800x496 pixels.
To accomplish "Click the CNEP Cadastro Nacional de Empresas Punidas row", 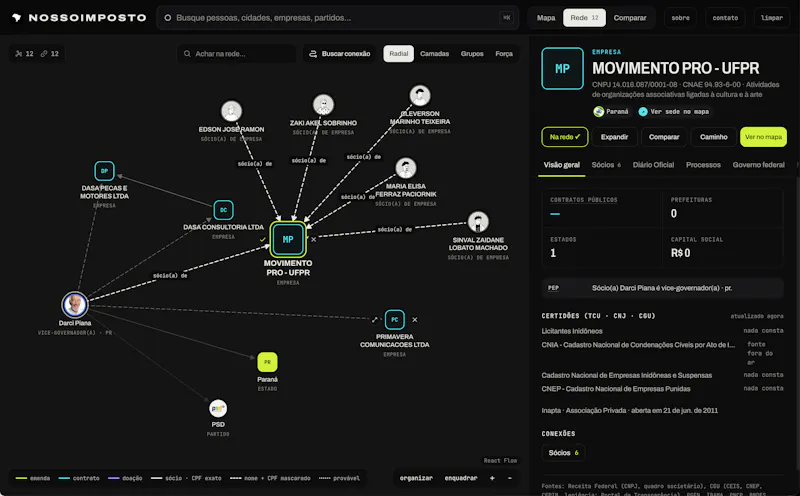I will click(662, 388).
